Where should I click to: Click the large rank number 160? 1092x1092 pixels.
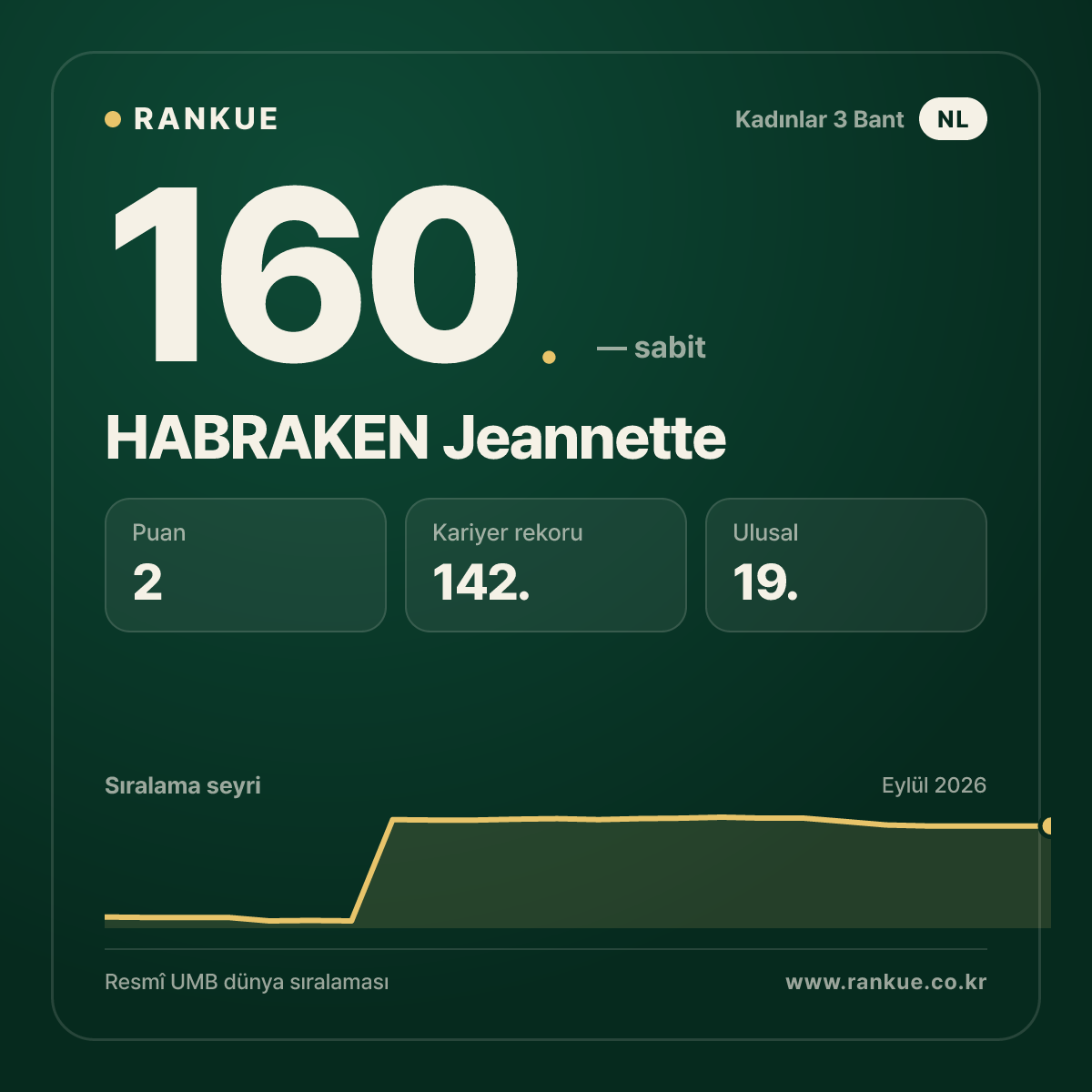[x=315, y=273]
